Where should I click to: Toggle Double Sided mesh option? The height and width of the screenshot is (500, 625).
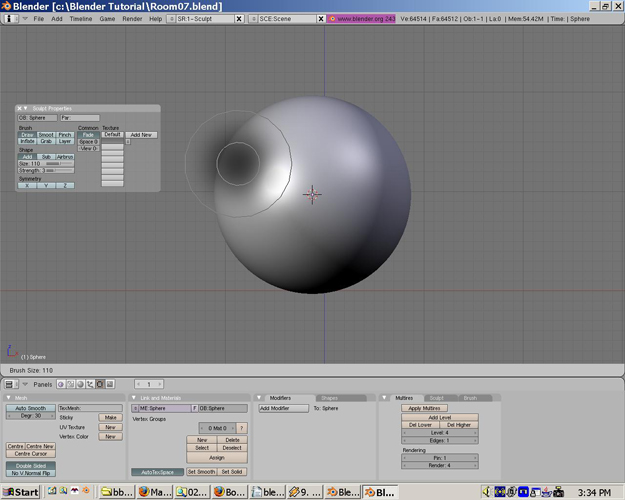(31, 466)
